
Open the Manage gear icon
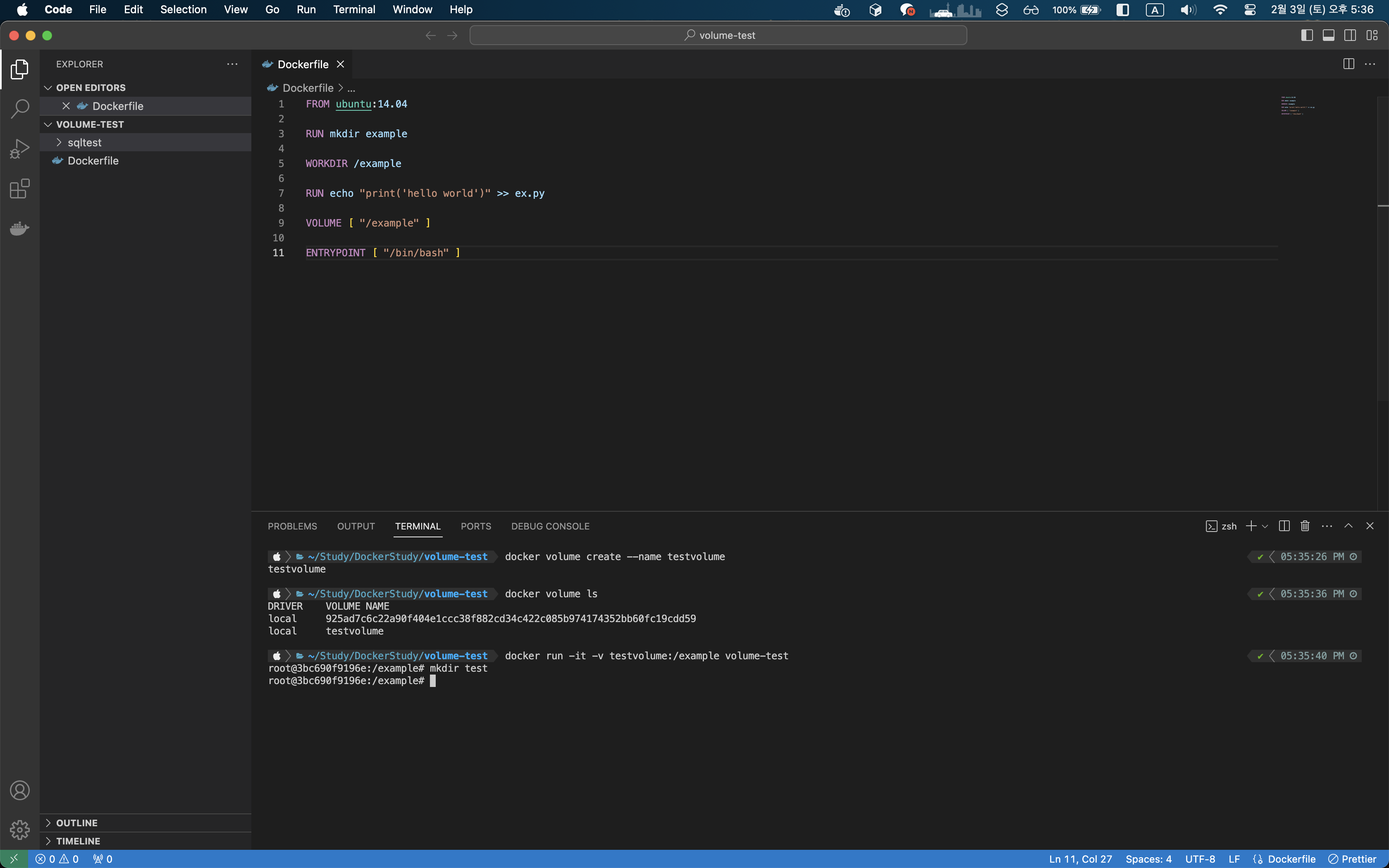19,830
